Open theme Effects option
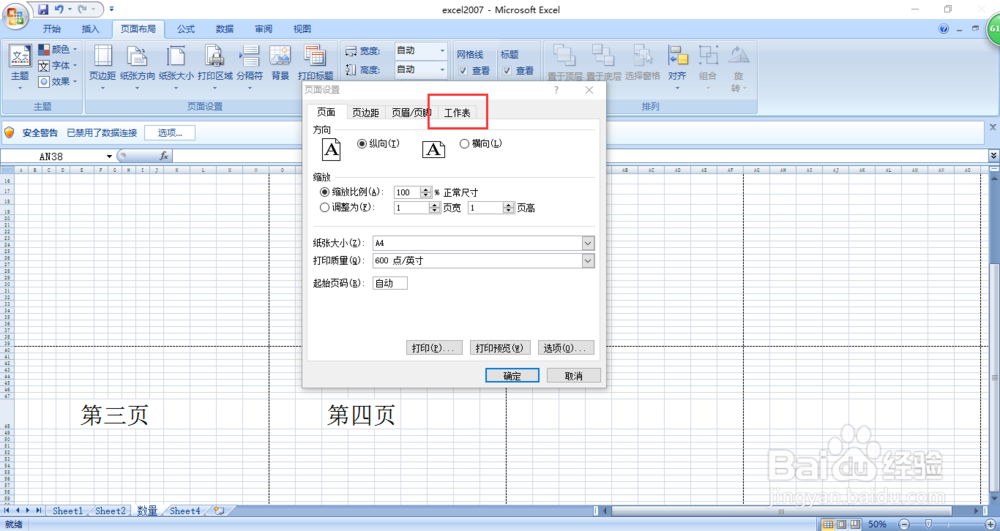 [57, 82]
